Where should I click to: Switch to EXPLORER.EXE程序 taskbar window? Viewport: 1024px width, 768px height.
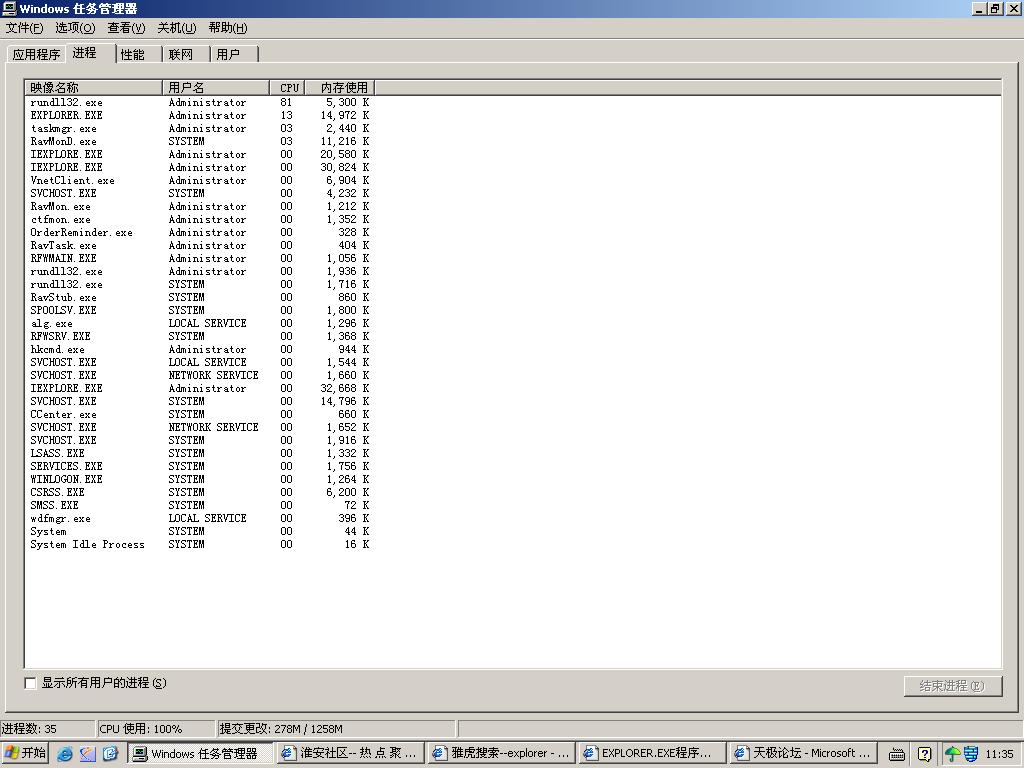click(652, 753)
